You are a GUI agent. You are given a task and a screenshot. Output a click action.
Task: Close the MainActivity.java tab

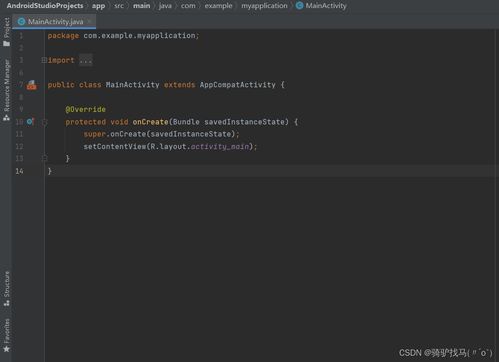click(x=89, y=21)
